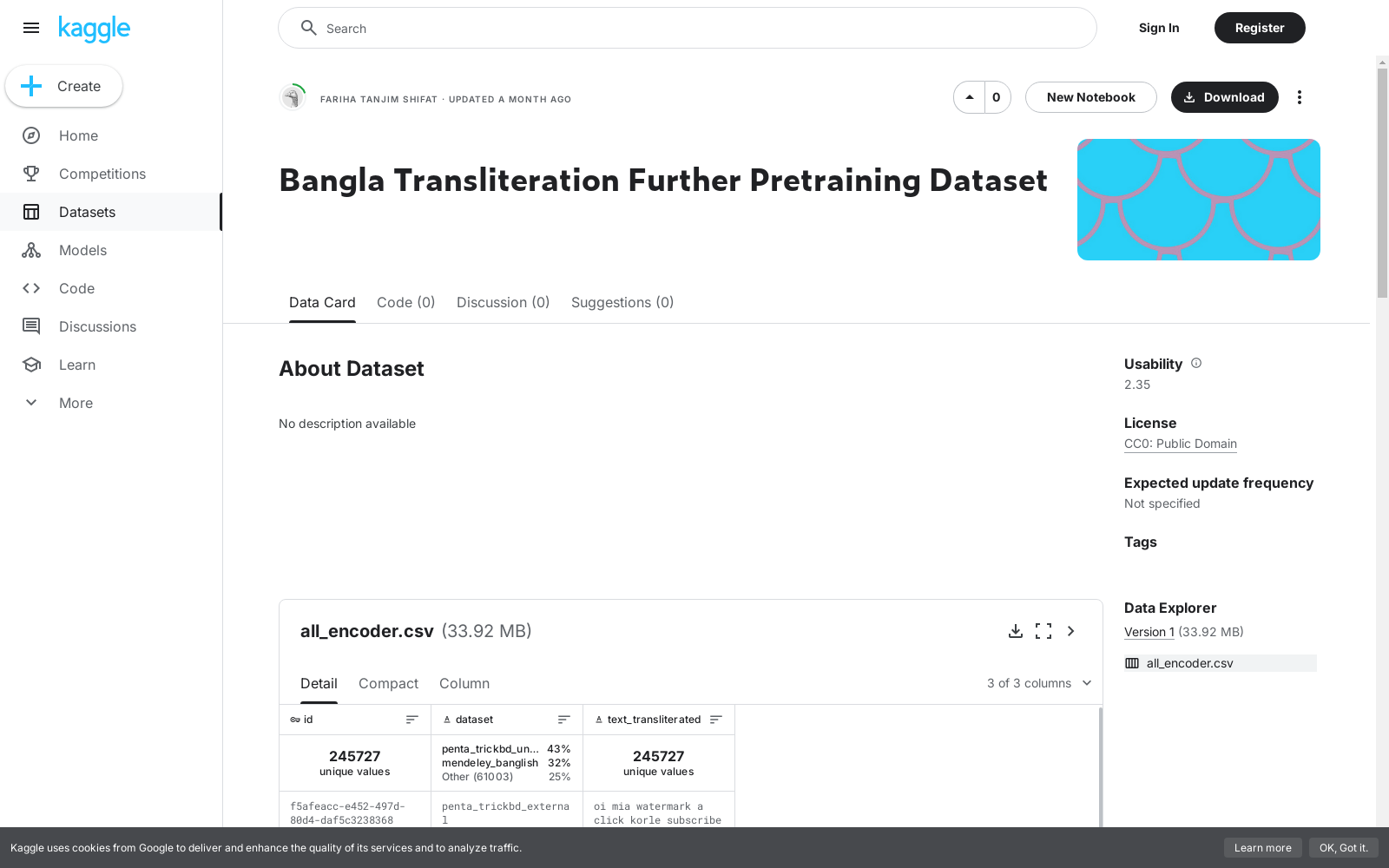Select the Compact view tab
The height and width of the screenshot is (868, 1389).
[388, 683]
